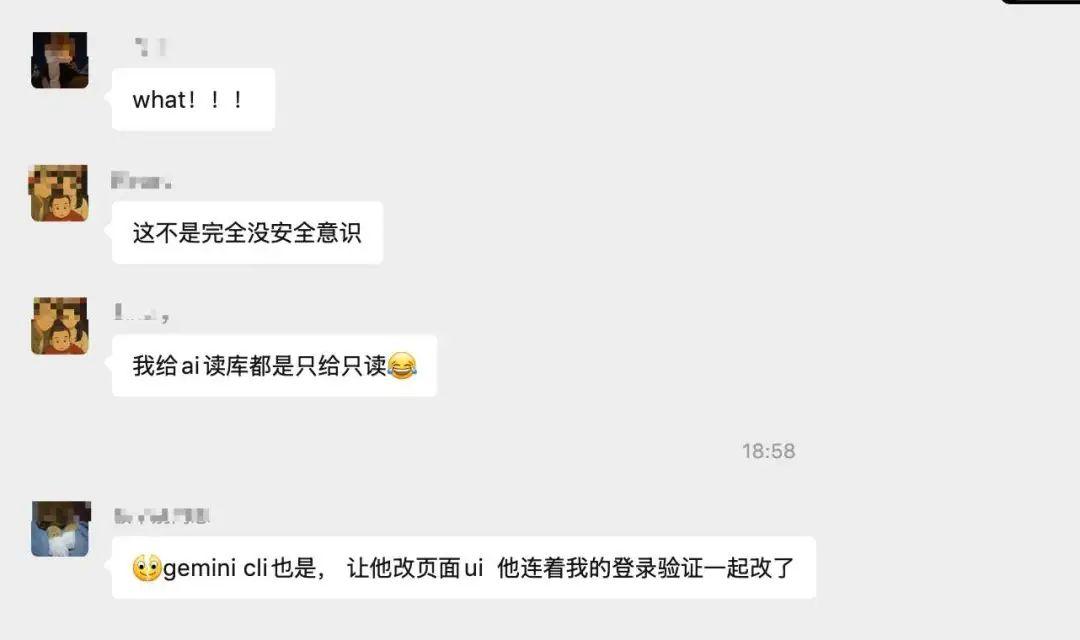Screen dimensions: 1080x640
Task: Open profile of the "what！！！" sender avatar
Action: pyautogui.click(x=60, y=60)
